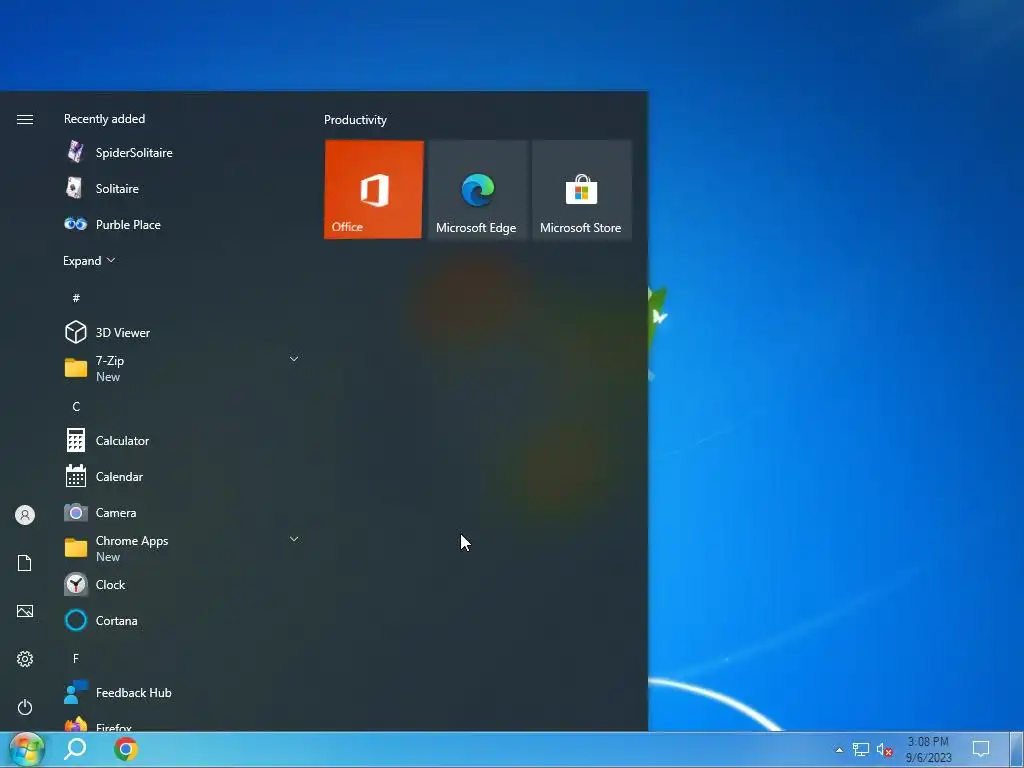Expand the Start menu hamburger navigation
Image resolution: width=1024 pixels, height=768 pixels.
click(25, 119)
